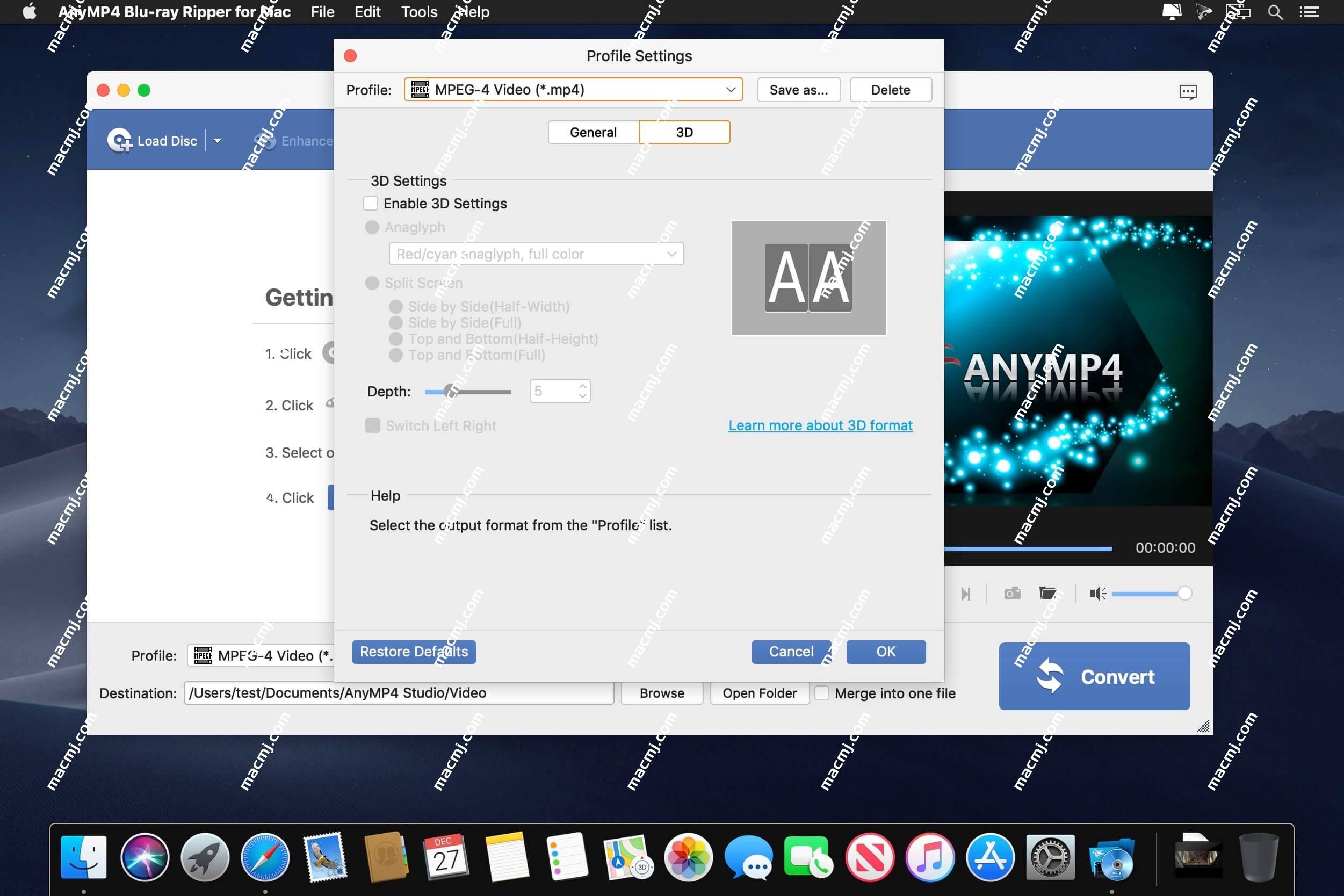Mute audio using the speaker icon
Screen dimensions: 1344x896
point(1098,594)
